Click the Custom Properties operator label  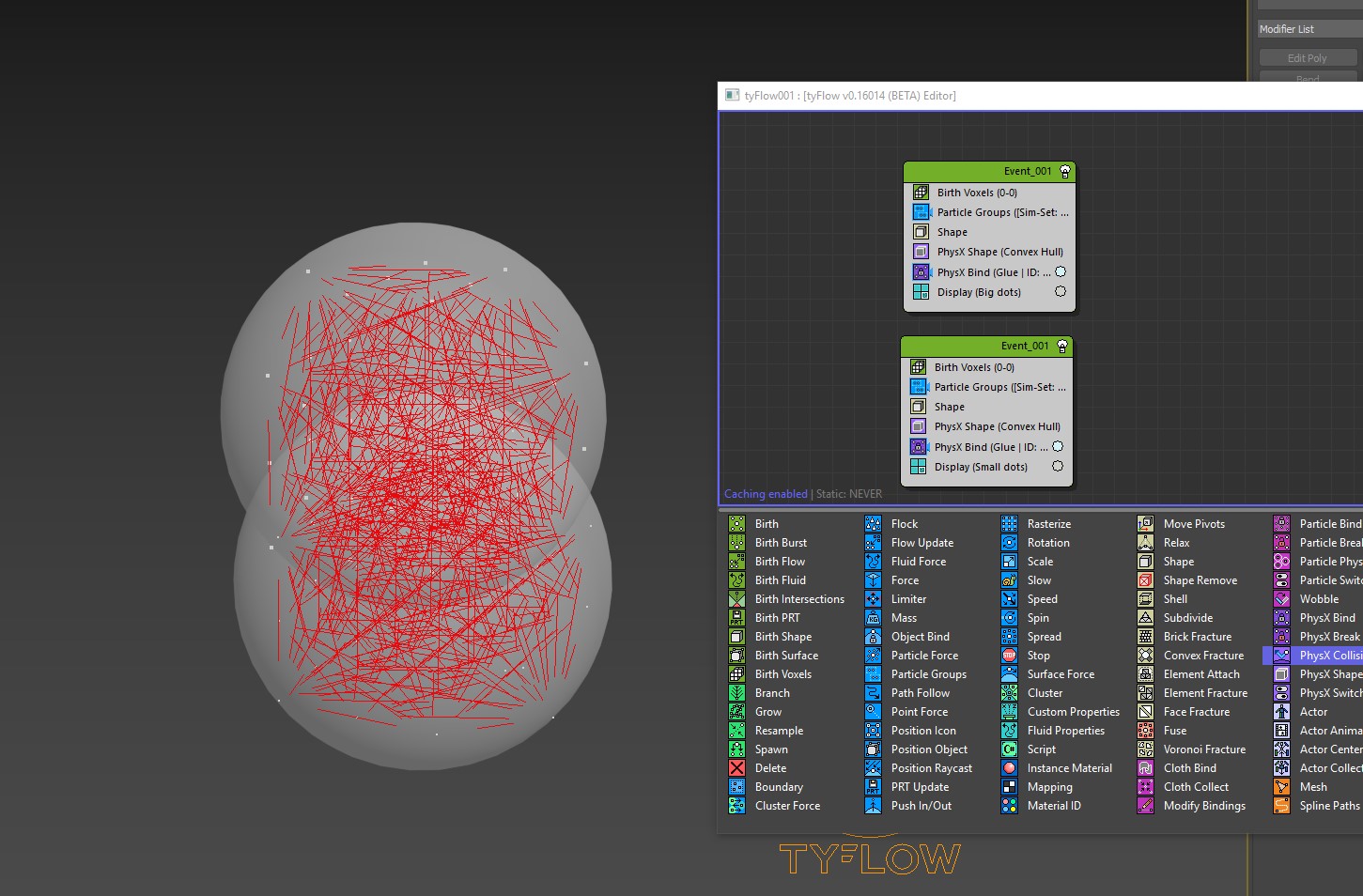(1074, 712)
